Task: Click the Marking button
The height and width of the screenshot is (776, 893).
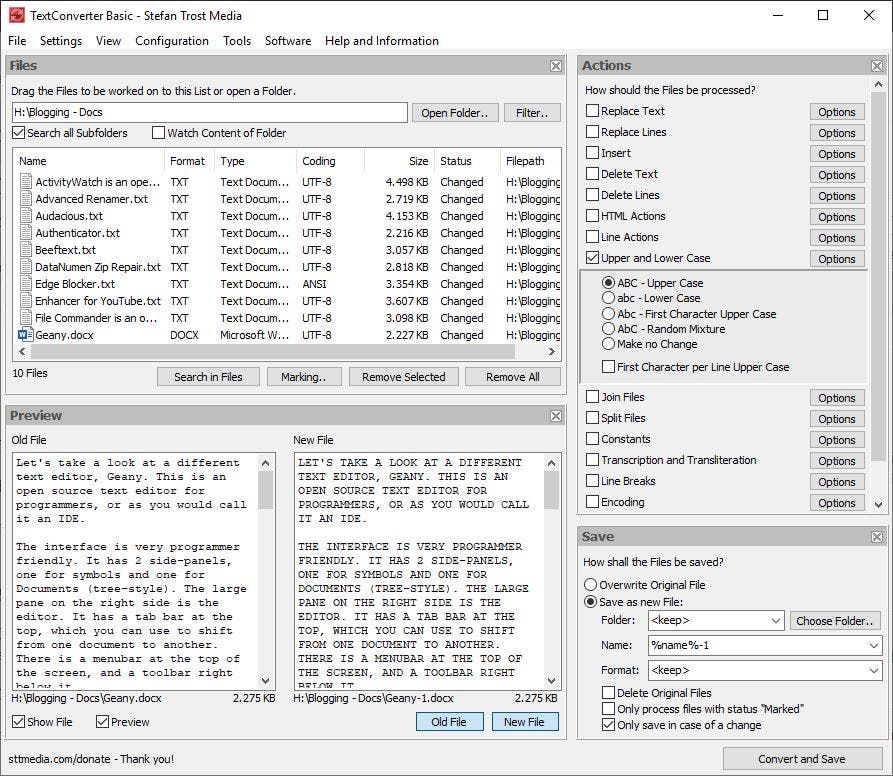Action: point(304,377)
